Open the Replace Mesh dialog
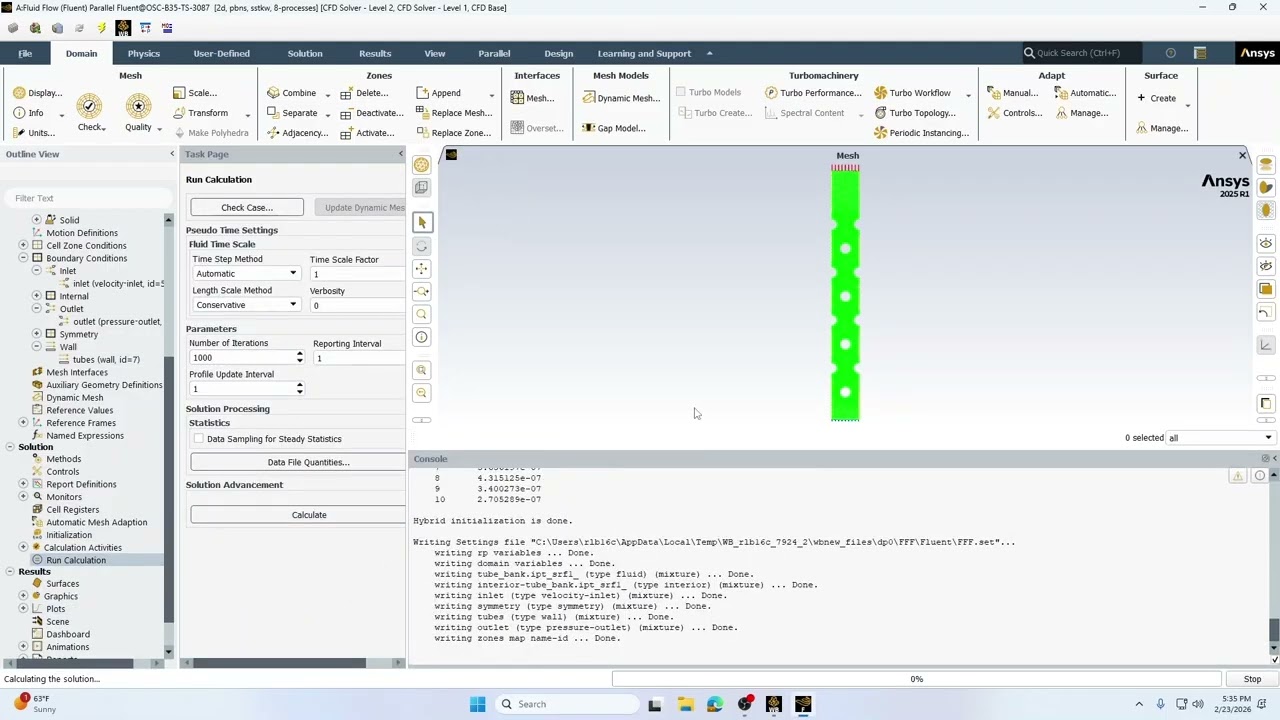The height and width of the screenshot is (720, 1280). (454, 113)
